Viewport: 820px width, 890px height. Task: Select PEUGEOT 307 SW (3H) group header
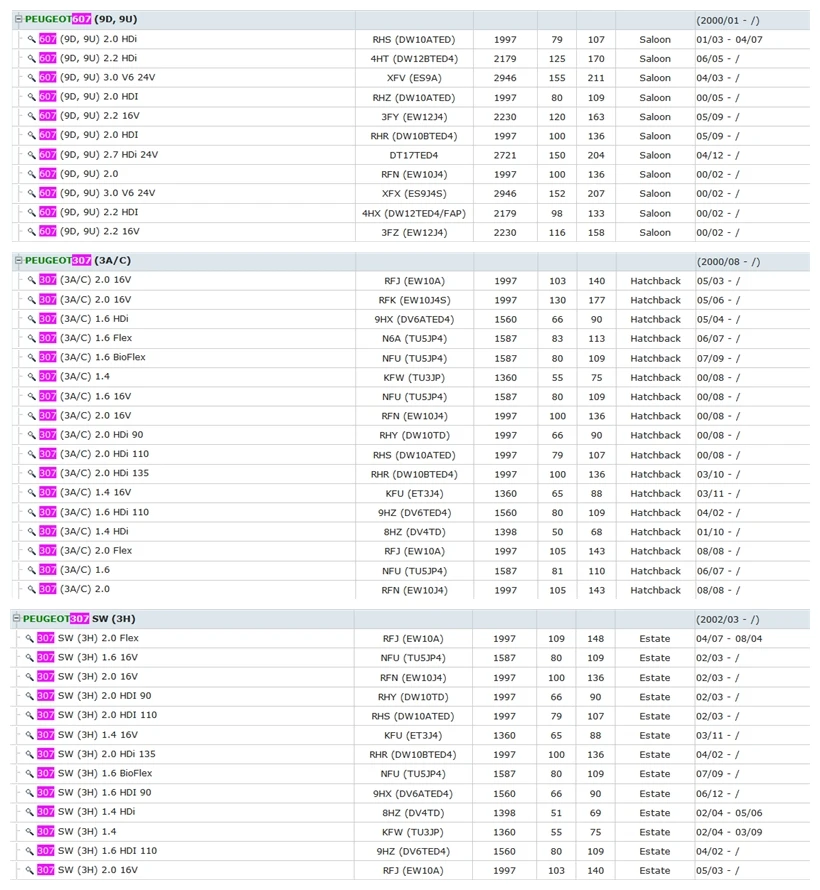[79, 619]
